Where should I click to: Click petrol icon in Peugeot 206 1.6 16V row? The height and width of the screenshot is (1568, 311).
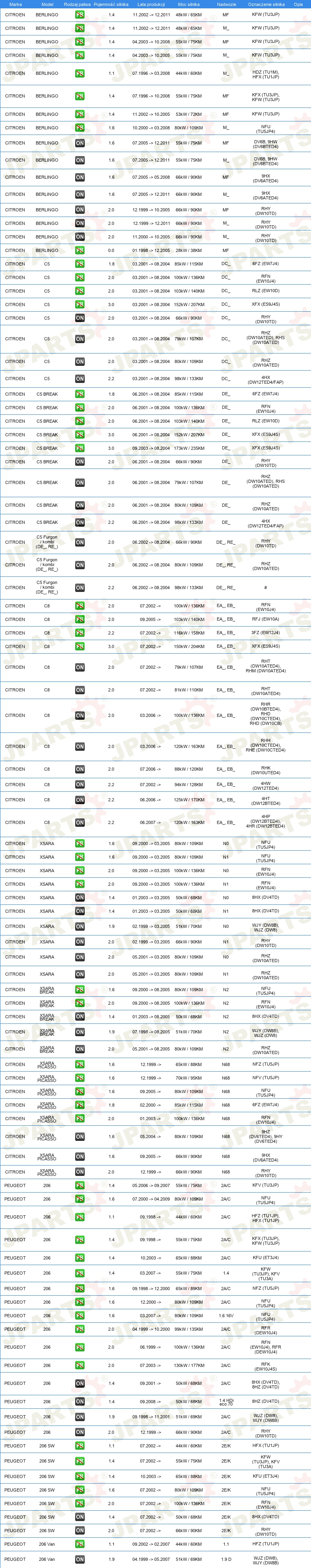tap(80, 1315)
